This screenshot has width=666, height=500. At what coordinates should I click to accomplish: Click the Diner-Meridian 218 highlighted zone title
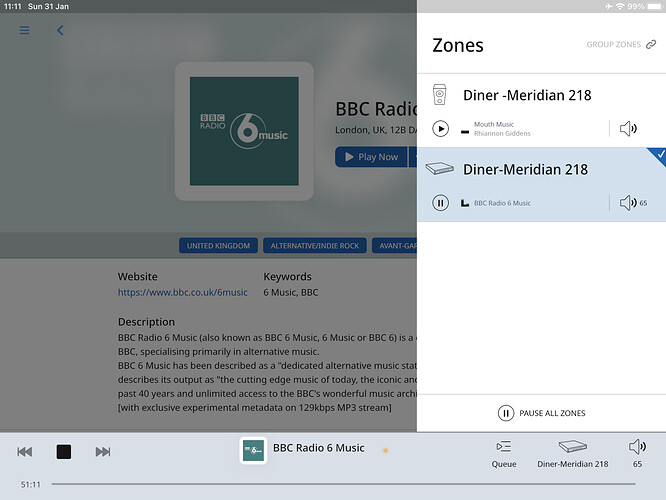click(x=525, y=169)
